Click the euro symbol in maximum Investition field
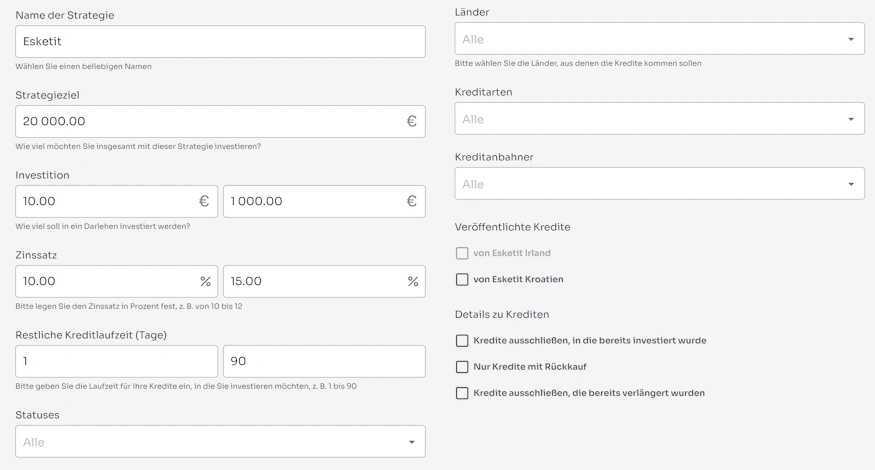 pos(411,201)
